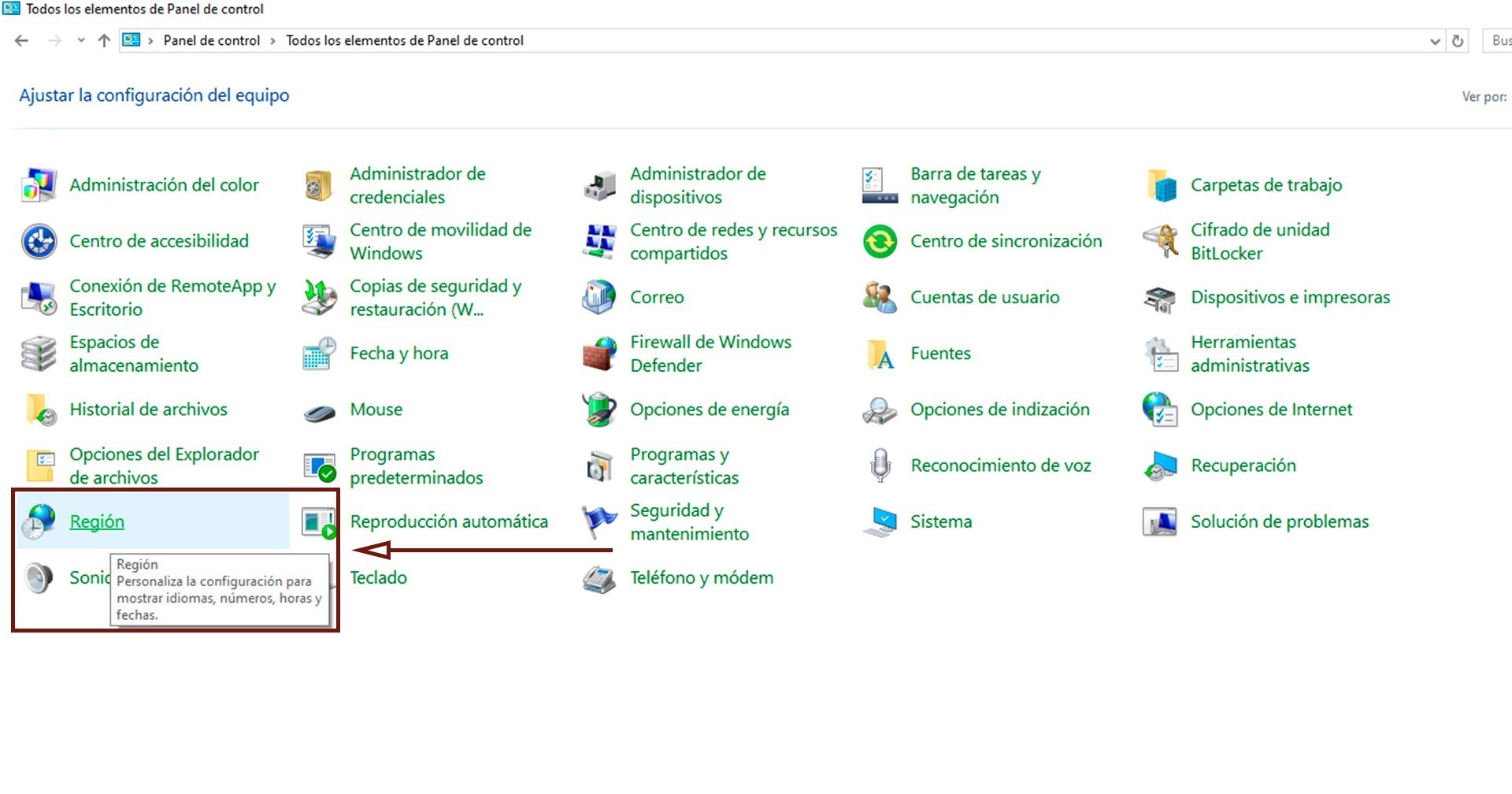Open the Región link
The image size is (1512, 794).
click(x=97, y=521)
